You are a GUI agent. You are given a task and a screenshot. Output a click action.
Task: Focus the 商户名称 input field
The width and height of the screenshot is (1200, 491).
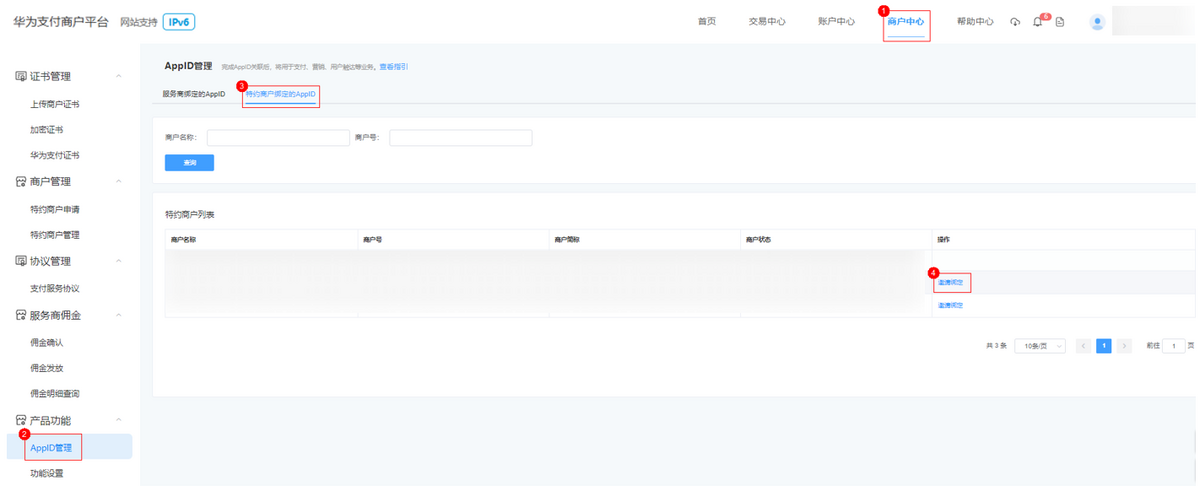pos(278,138)
